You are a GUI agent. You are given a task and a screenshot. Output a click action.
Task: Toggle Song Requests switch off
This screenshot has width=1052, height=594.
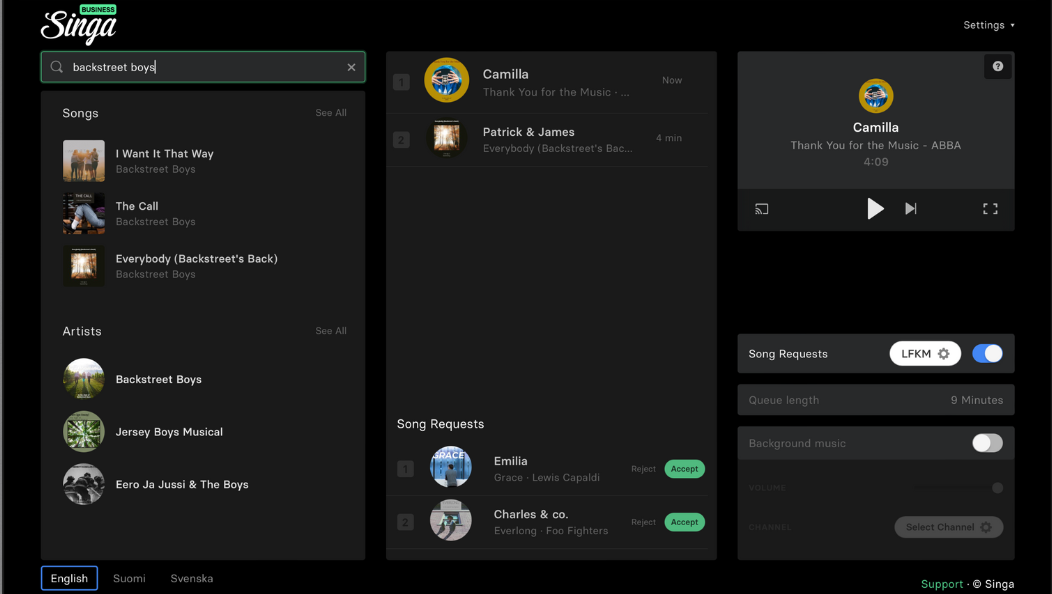[x=988, y=354]
